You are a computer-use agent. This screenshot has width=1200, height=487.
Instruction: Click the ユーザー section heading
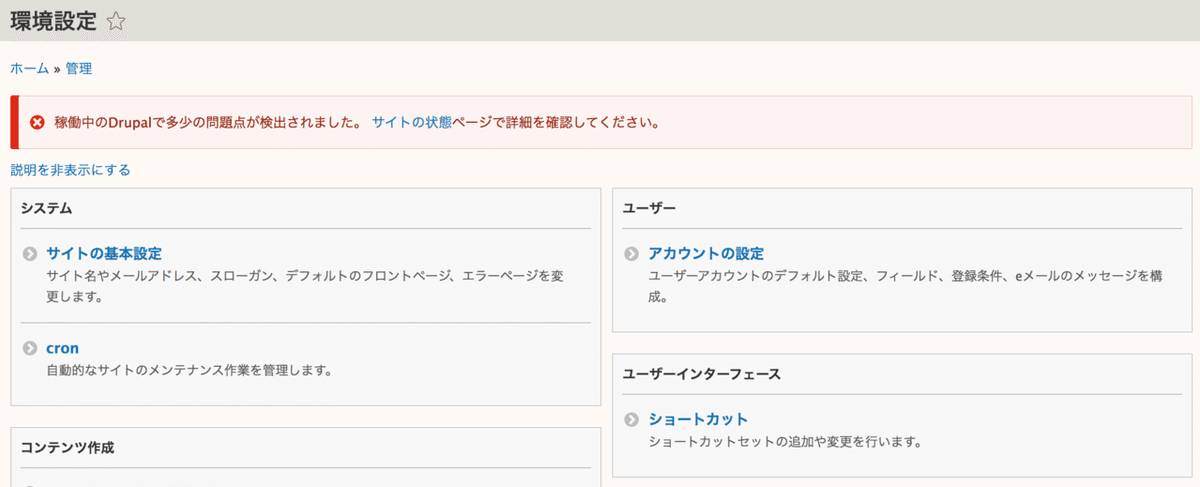pos(650,208)
